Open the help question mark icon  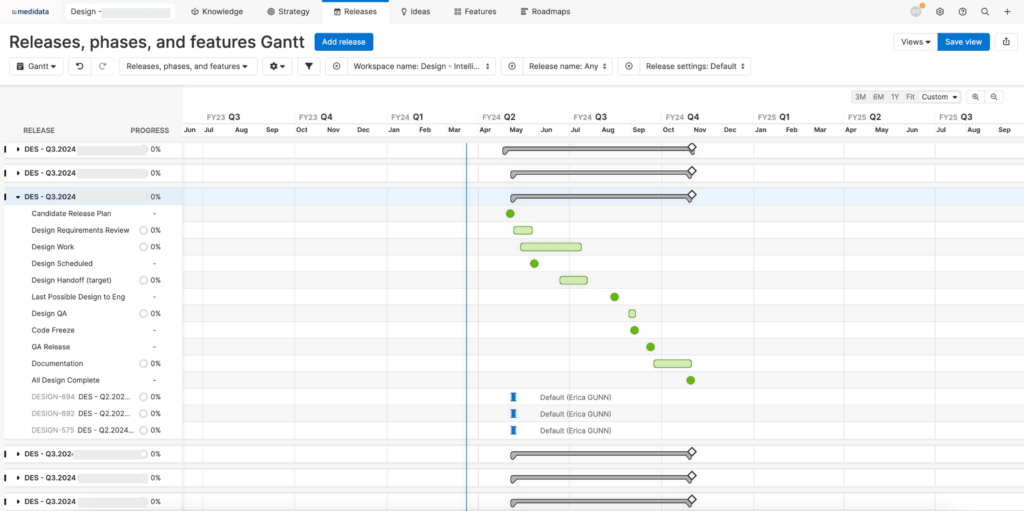pyautogui.click(x=962, y=12)
